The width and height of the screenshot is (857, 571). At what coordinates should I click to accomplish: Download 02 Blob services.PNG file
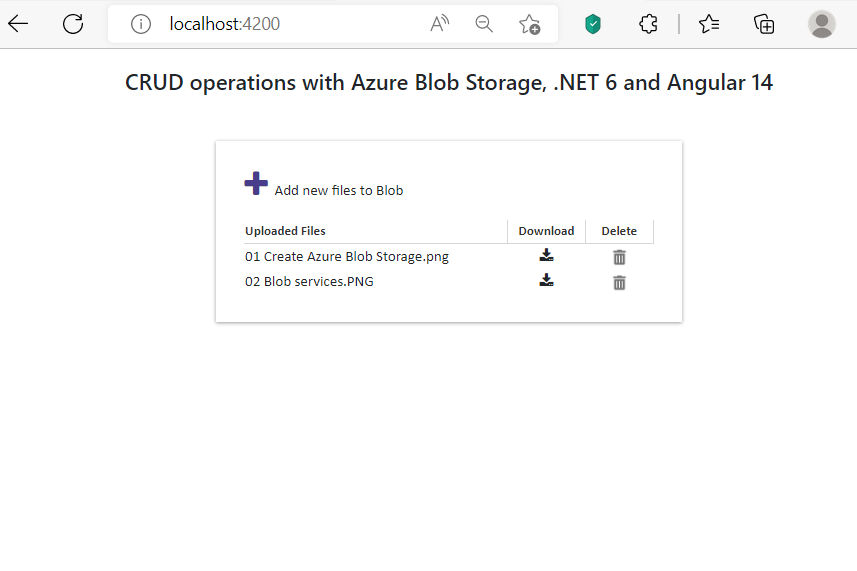click(546, 281)
